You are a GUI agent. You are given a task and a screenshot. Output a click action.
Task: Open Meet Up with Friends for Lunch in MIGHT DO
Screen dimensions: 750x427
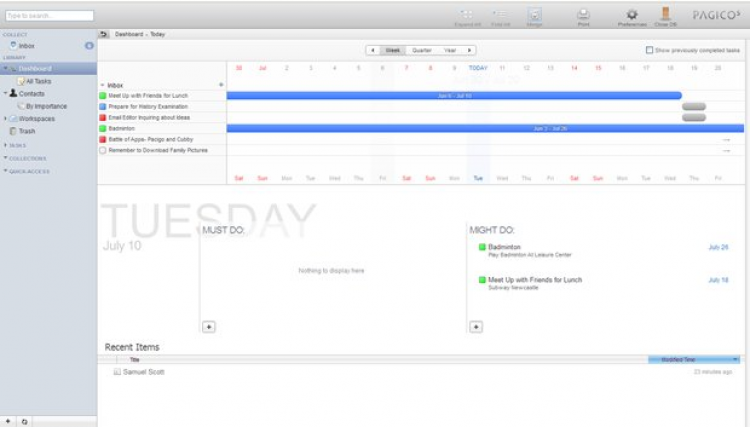[535, 280]
